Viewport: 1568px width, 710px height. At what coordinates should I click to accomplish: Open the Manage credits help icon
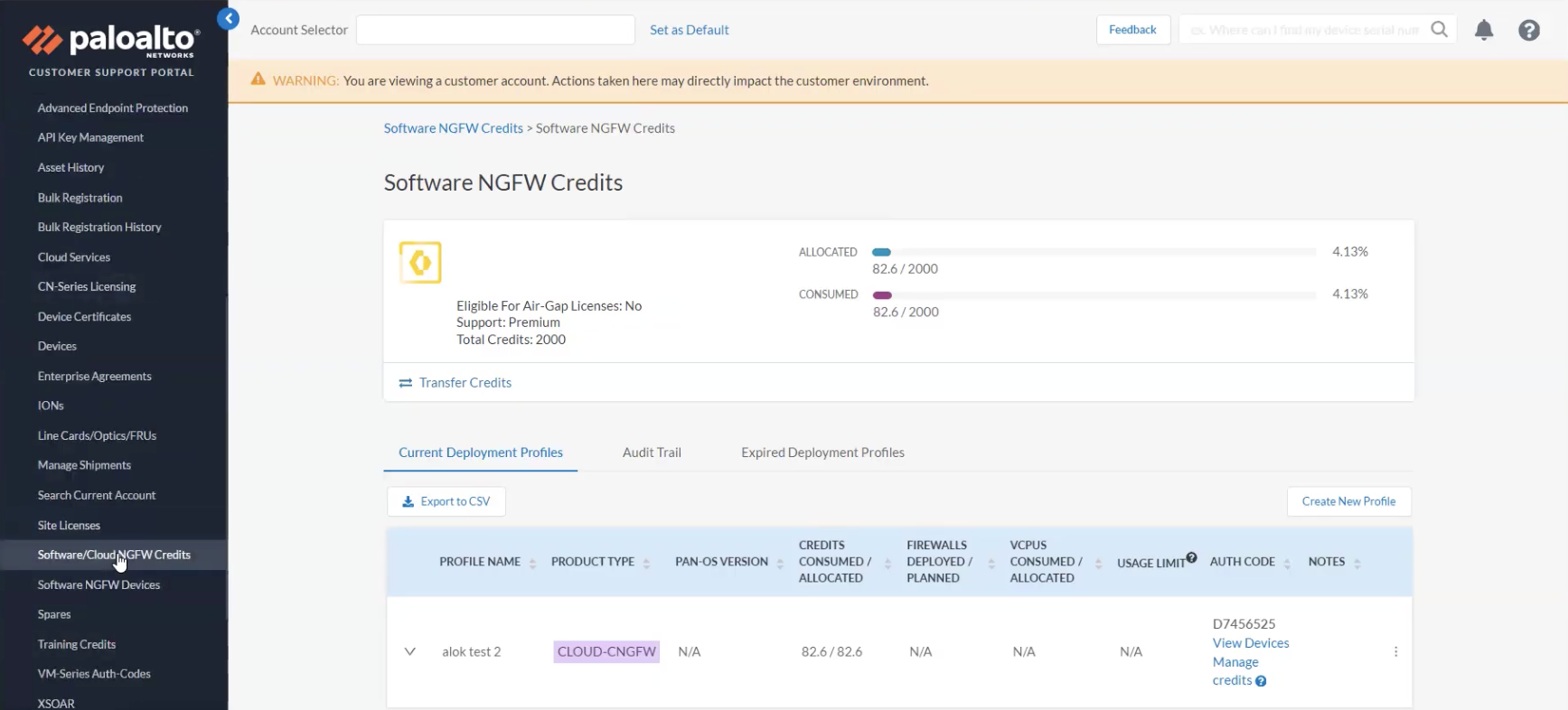1261,681
